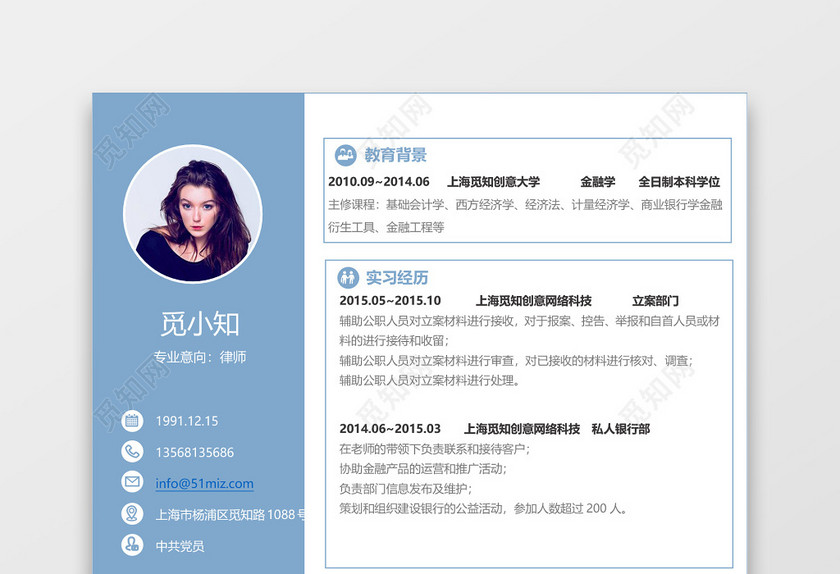Click the line 在老师的带领下负责联系和接待客户
Image resolution: width=840 pixels, height=574 pixels.
434,449
